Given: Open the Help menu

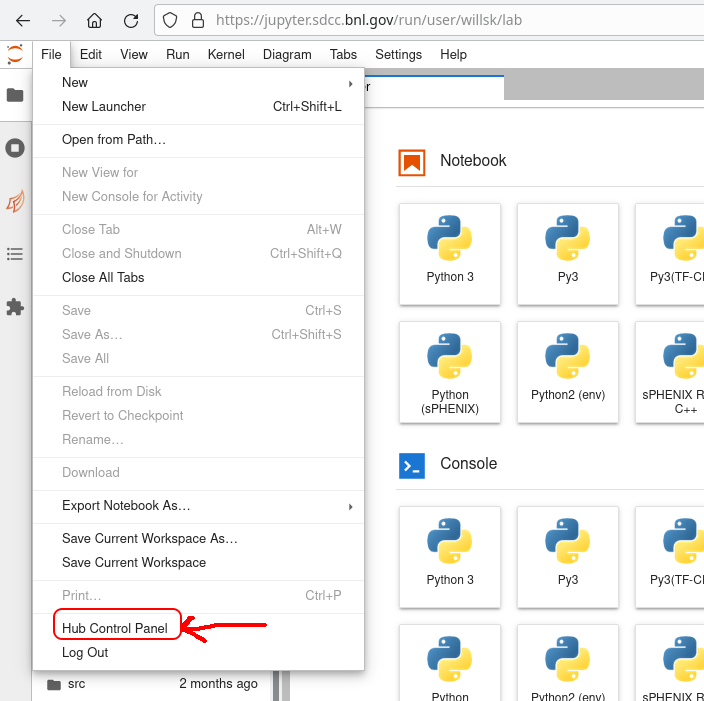Looking at the screenshot, I should [453, 54].
